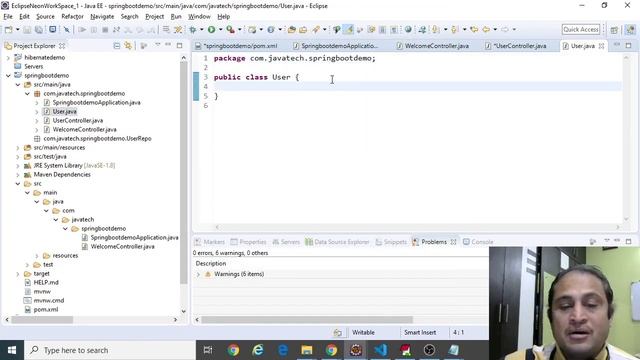Select UserController.java in Project Explorer
The width and height of the screenshot is (640, 360).
(x=78, y=120)
